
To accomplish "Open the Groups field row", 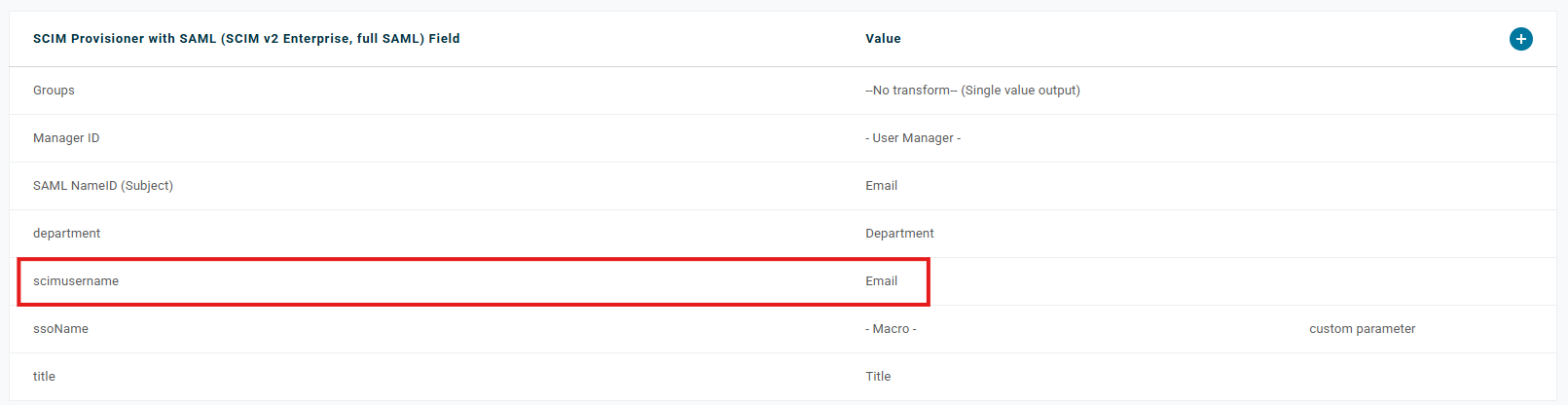I will point(783,91).
